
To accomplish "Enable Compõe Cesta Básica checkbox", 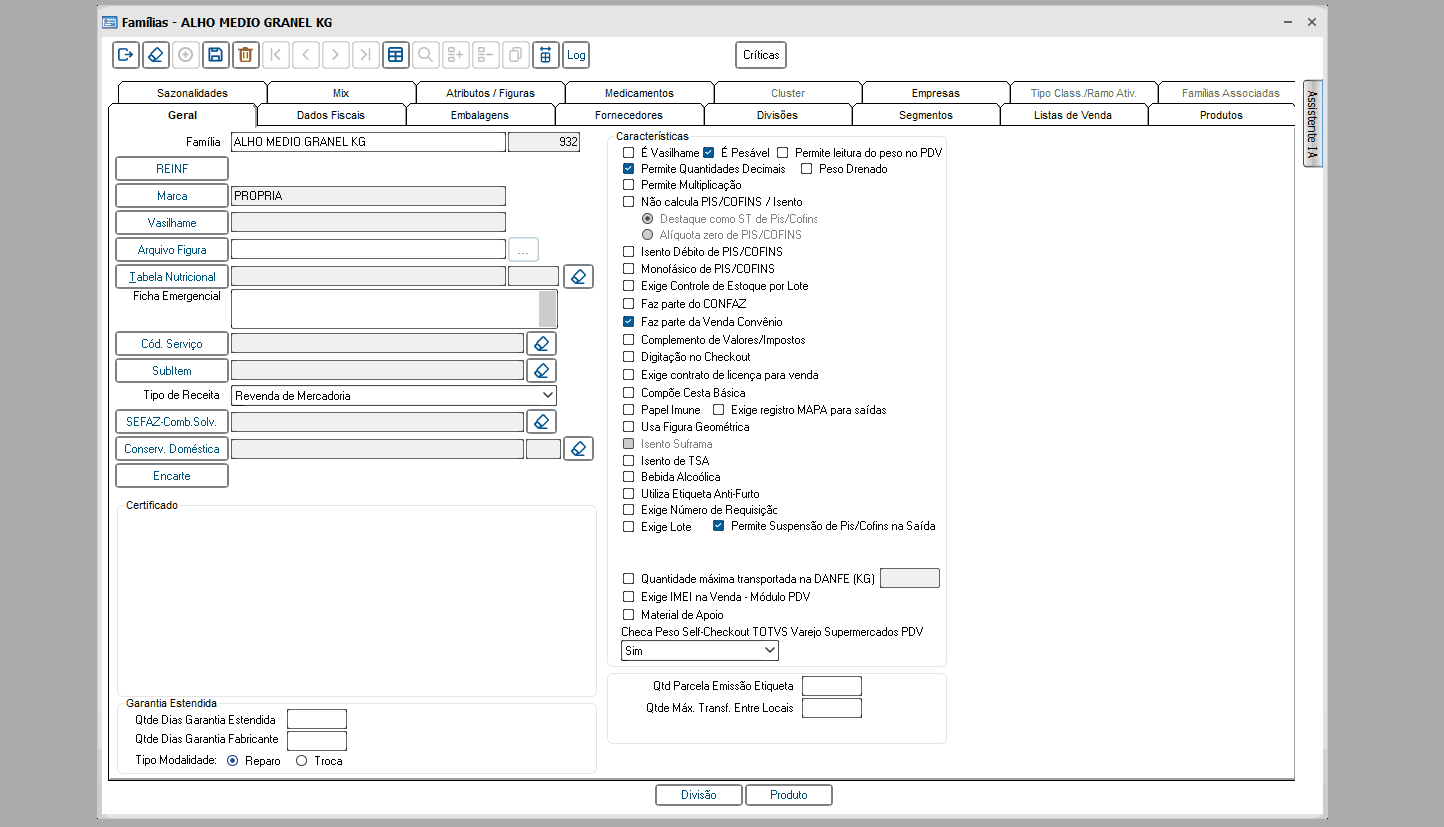I will pyautogui.click(x=628, y=393).
